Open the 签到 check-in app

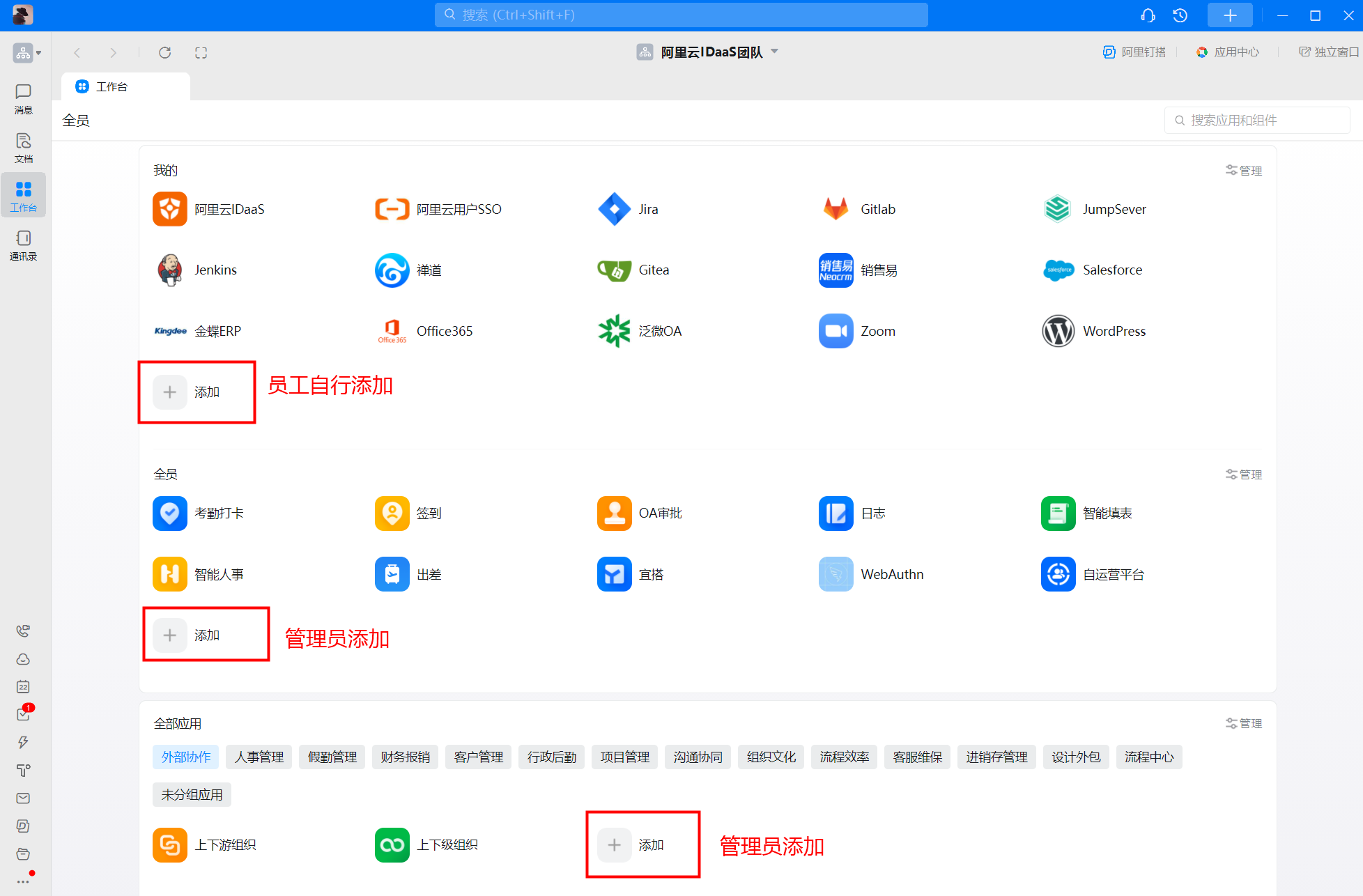click(x=408, y=513)
